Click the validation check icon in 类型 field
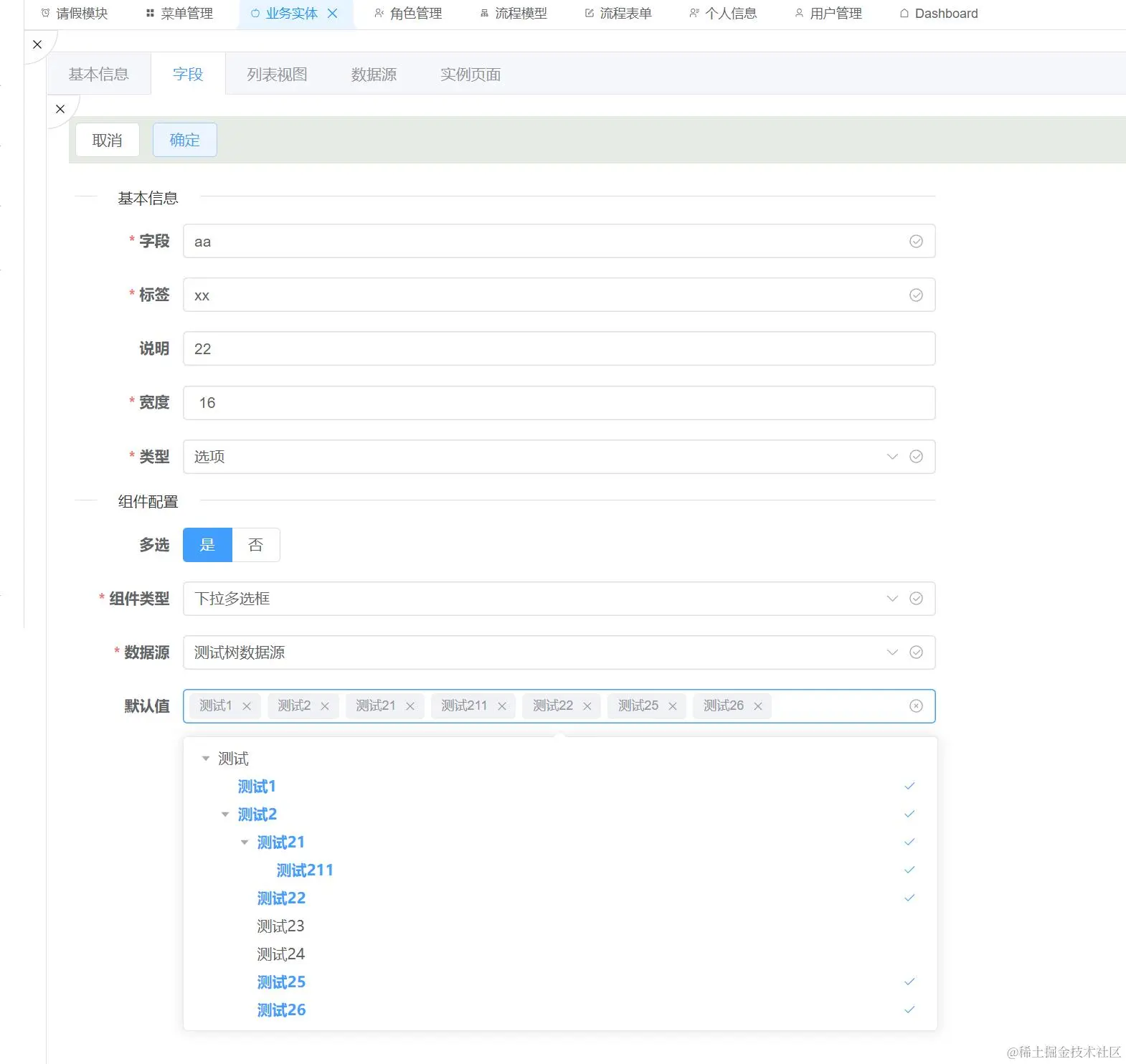This screenshot has height=1064, width=1126. tap(916, 457)
